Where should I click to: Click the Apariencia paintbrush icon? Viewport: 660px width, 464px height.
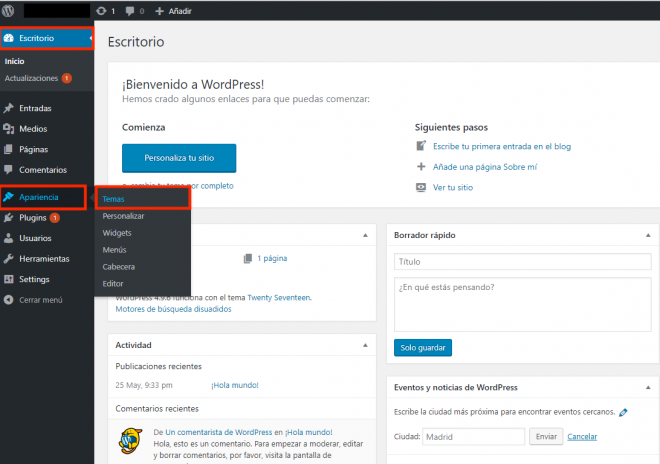pos(8,197)
